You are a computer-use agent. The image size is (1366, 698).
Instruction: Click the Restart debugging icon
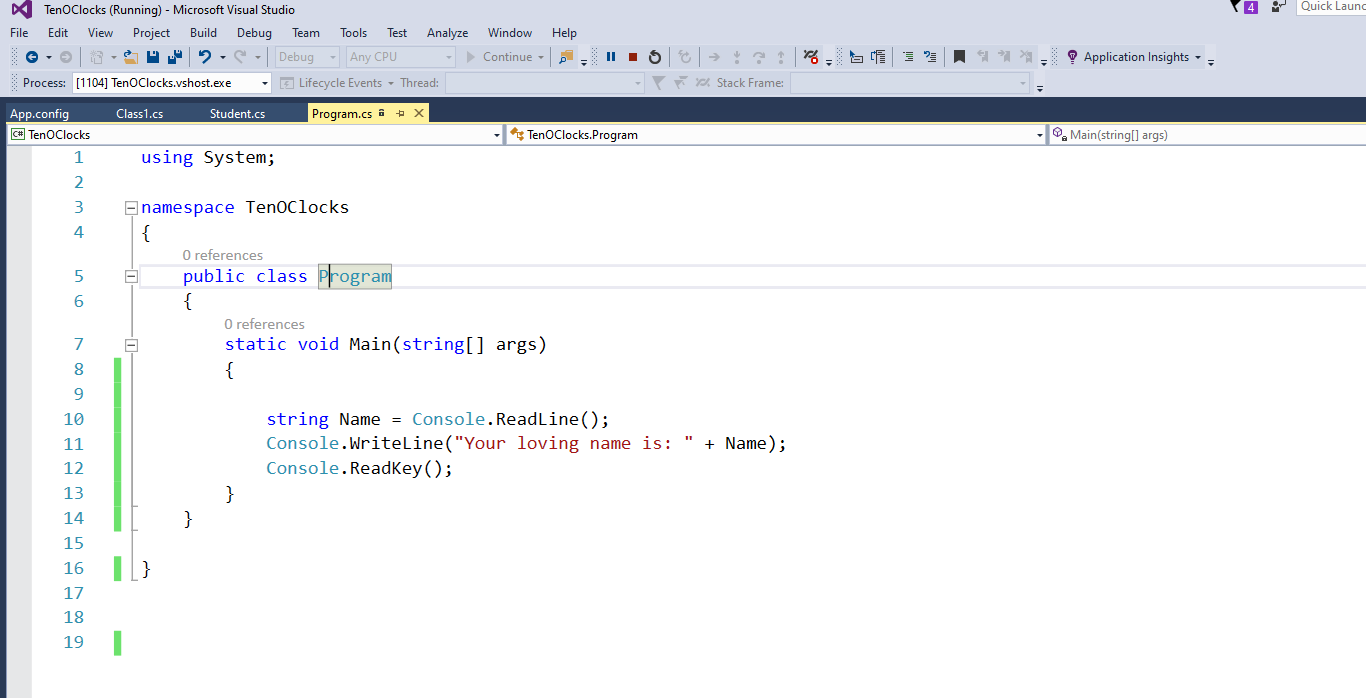655,57
